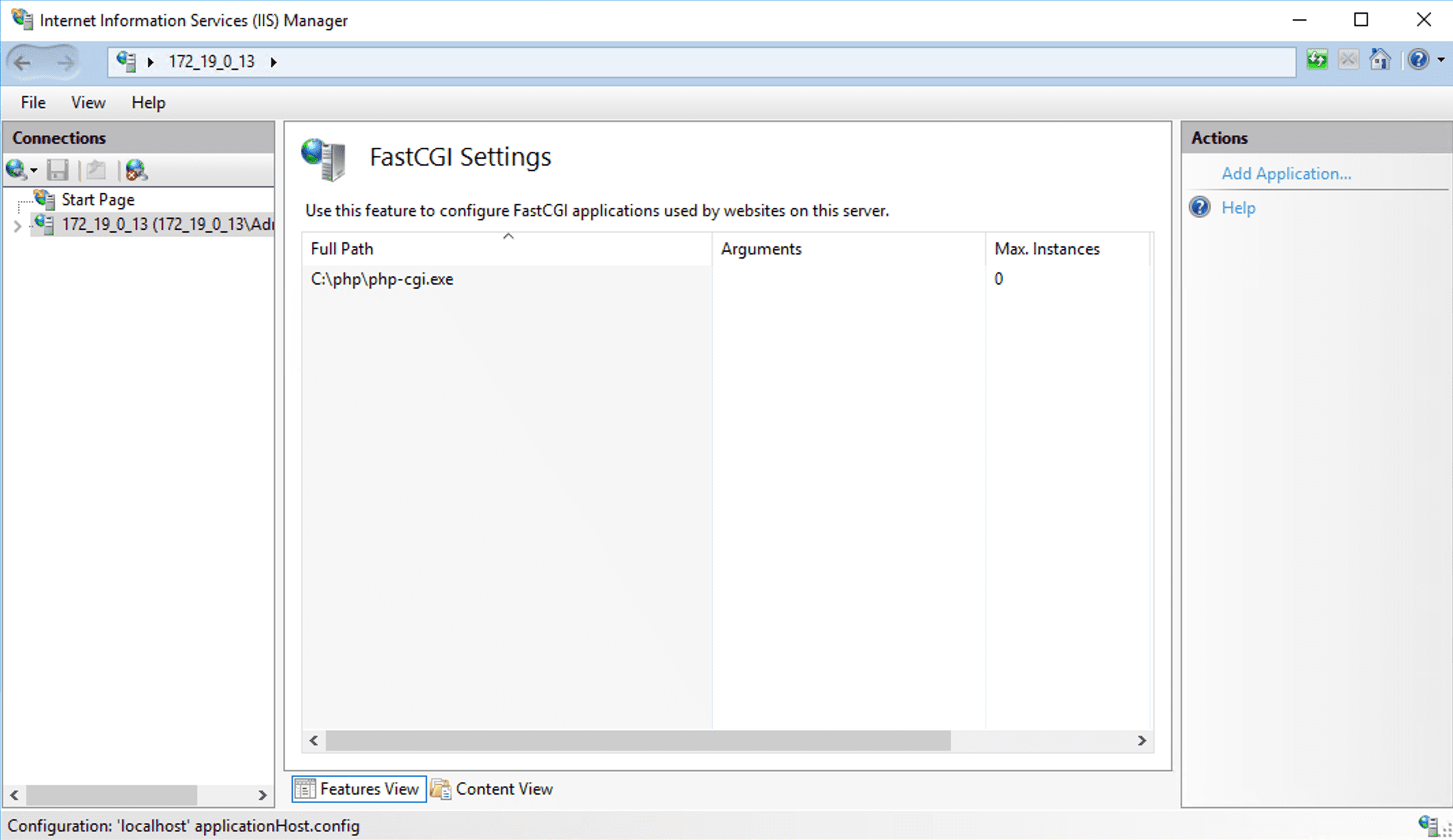
Task: Open the File menu
Action: (33, 103)
